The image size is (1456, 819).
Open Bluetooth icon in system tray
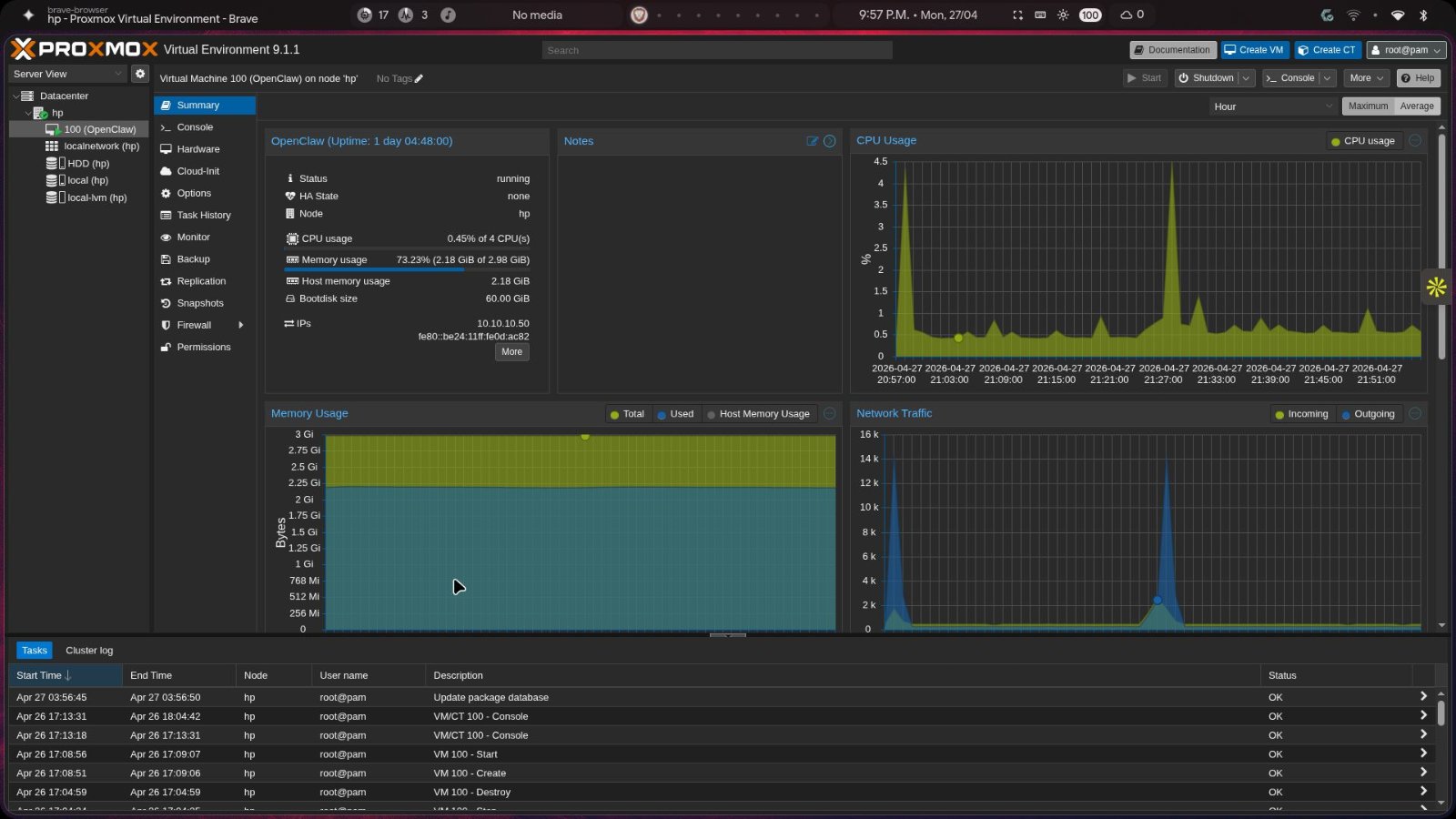(1424, 15)
